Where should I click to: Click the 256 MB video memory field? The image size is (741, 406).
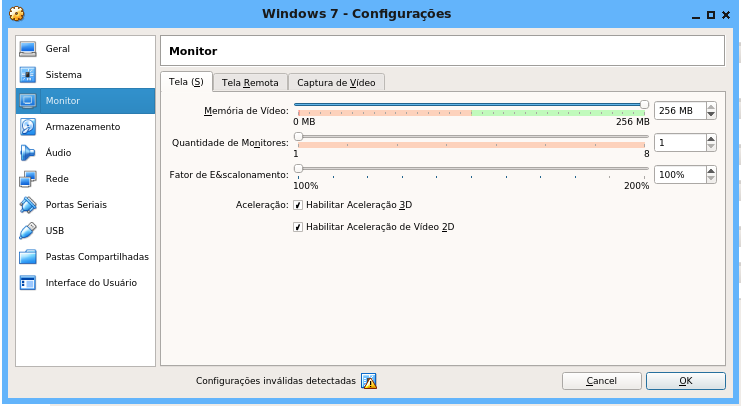pos(680,111)
